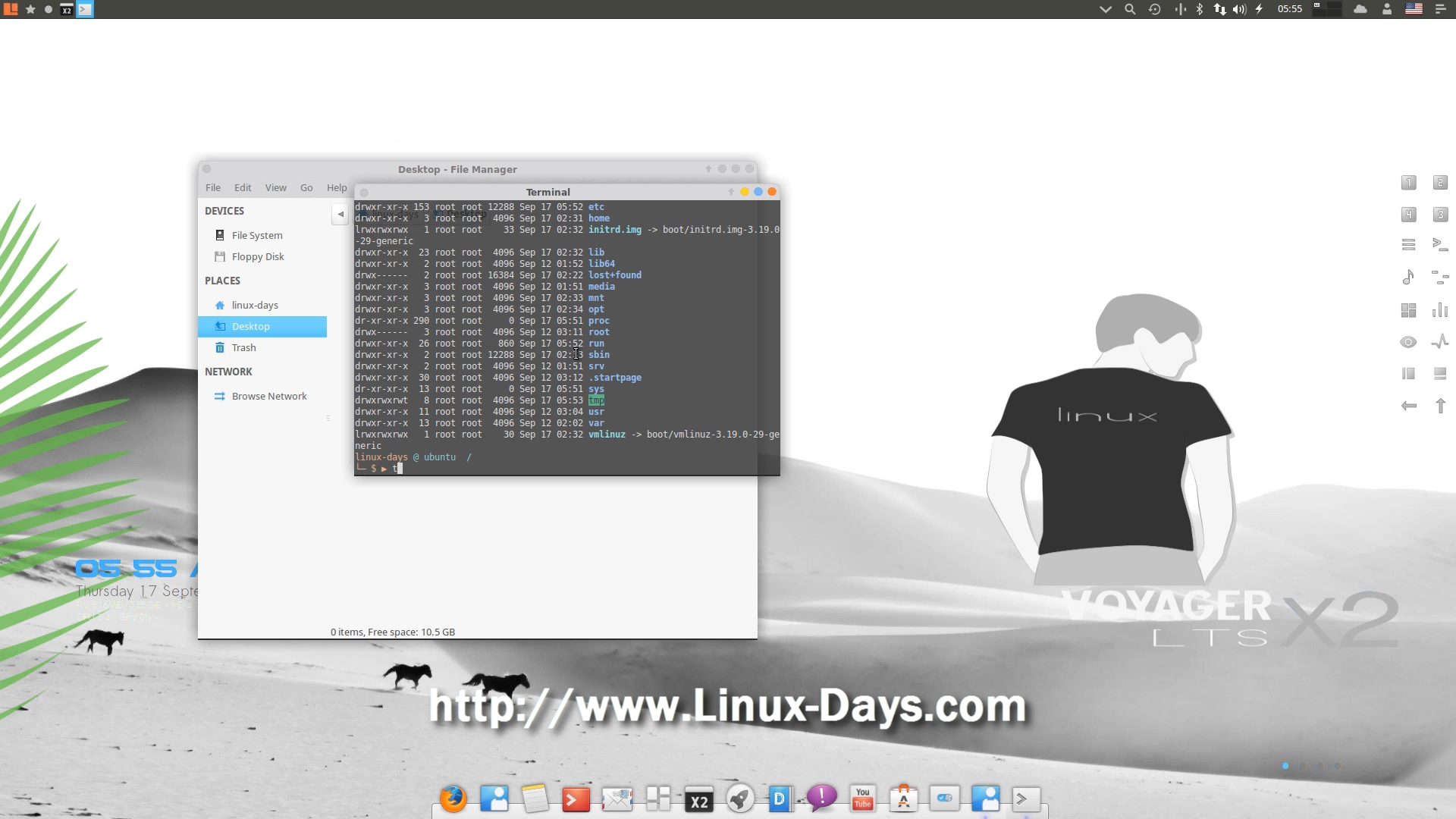Screen dimensions: 1456x819
Task: Open Trash in the Places list
Action: pos(262,347)
